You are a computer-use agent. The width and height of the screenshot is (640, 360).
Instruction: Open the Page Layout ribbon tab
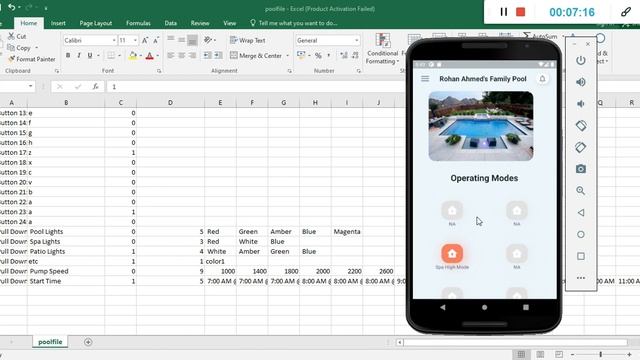(96, 23)
